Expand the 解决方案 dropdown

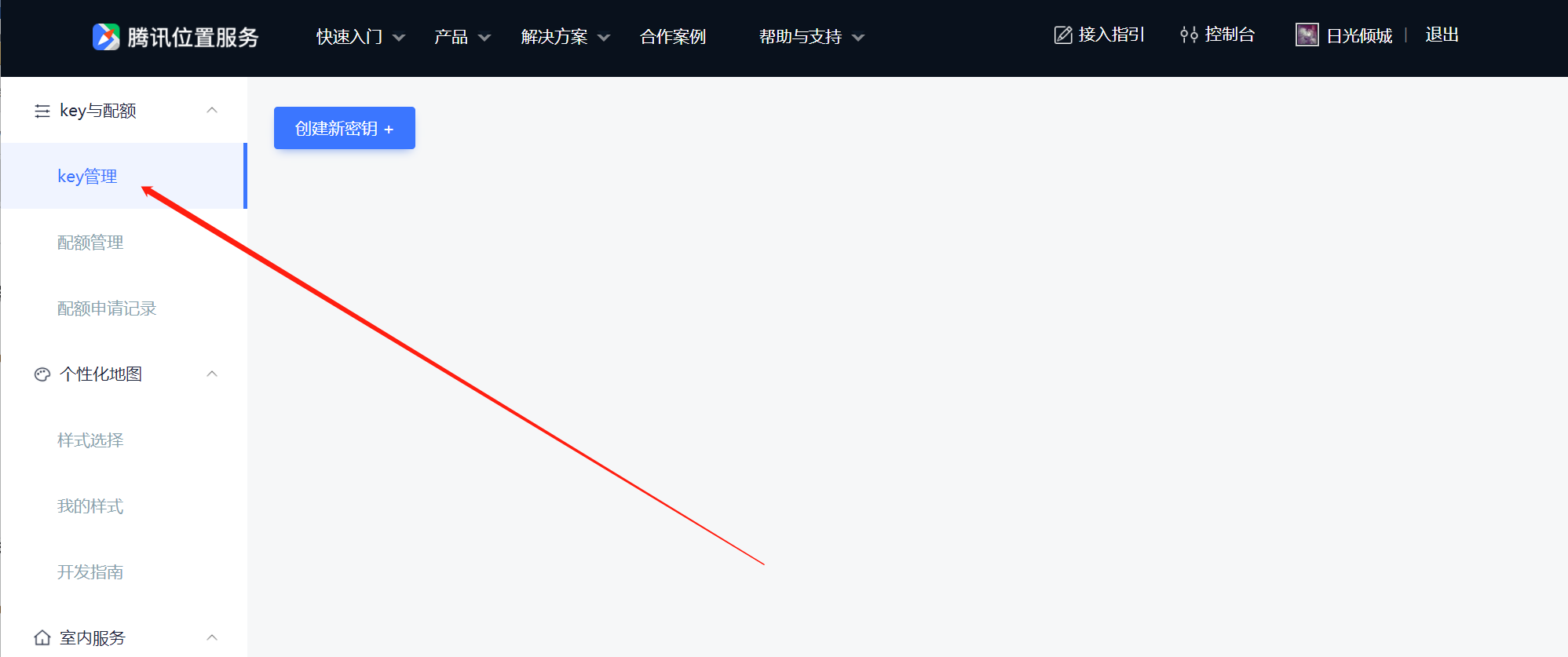coord(565,37)
